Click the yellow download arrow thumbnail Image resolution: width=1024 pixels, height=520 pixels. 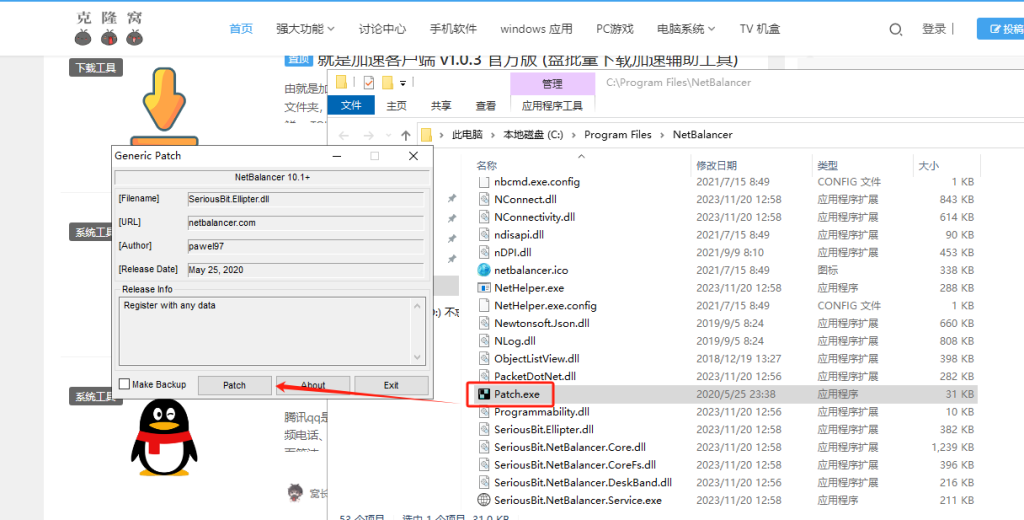click(x=165, y=105)
